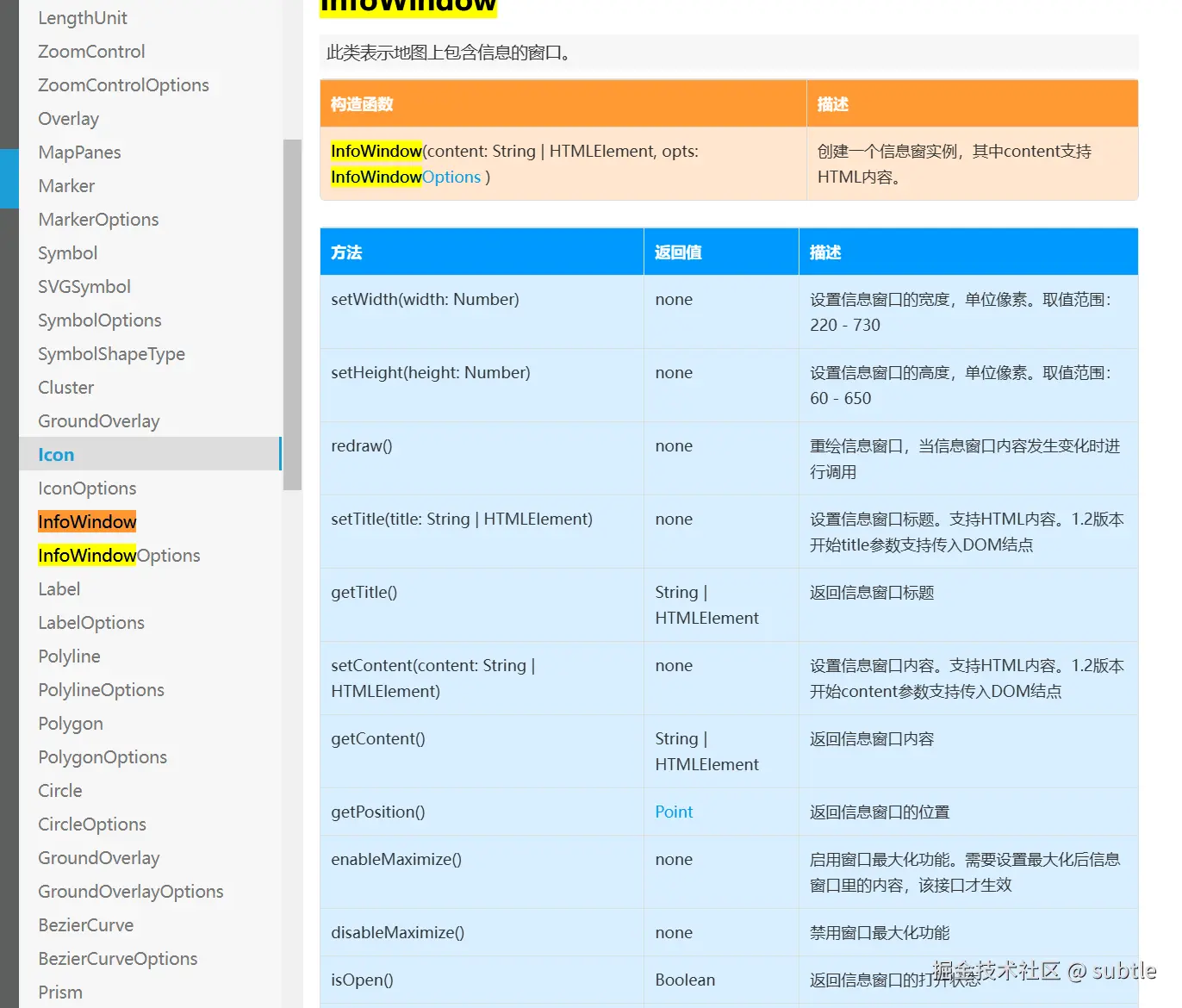The height and width of the screenshot is (1008, 1182).
Task: Open ZoomControlOptions class reference
Action: coord(123,85)
